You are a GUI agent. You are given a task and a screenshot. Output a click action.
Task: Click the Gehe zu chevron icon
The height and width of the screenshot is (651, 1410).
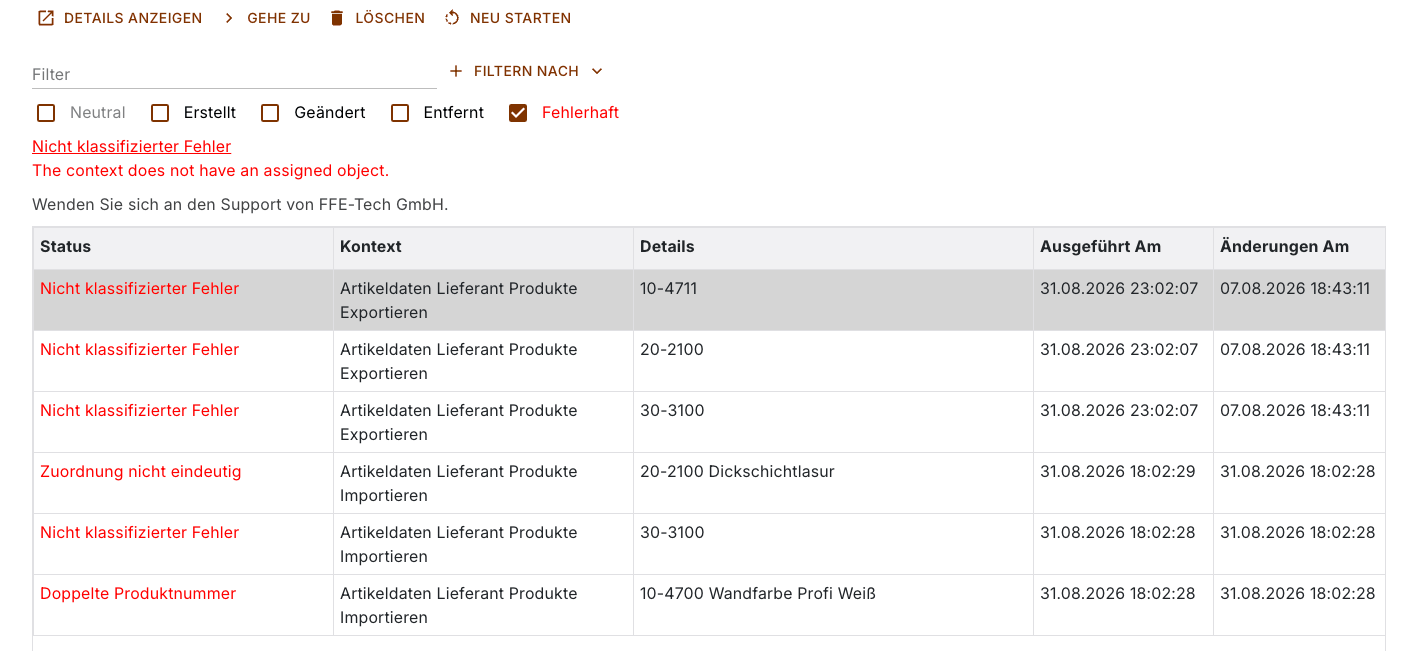[229, 18]
